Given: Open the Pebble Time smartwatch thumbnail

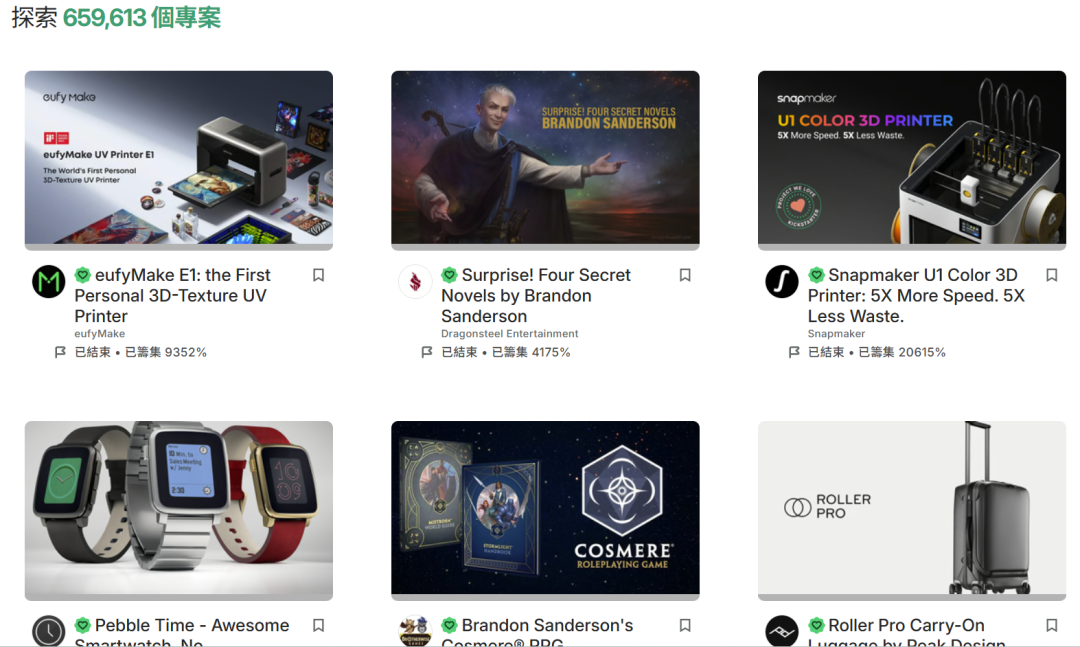Looking at the screenshot, I should [x=178, y=511].
